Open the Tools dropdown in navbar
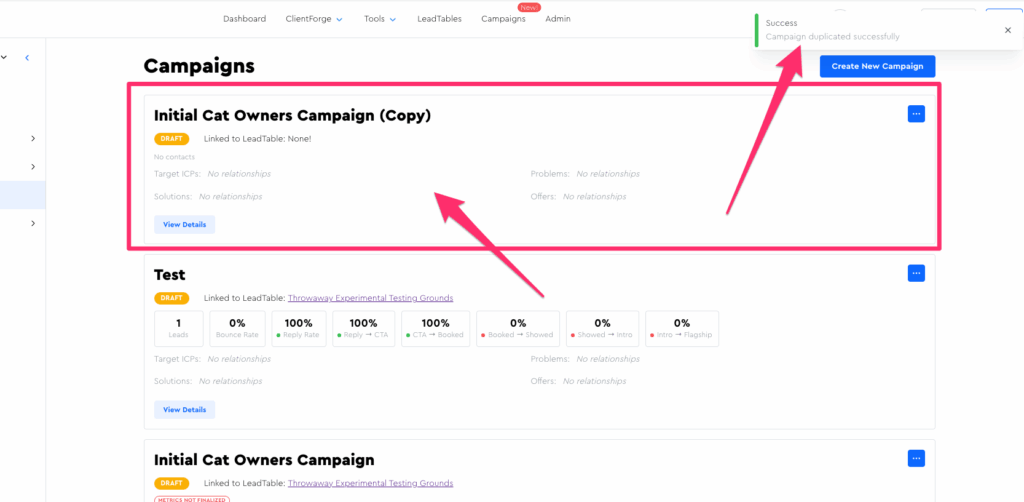The image size is (1024, 502). click(x=380, y=19)
